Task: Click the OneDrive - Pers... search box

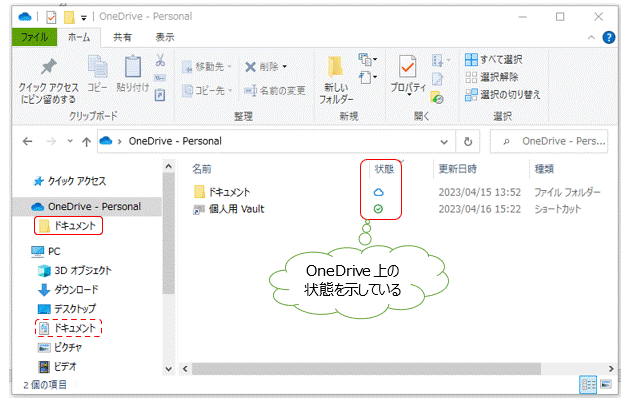Action: pyautogui.click(x=549, y=142)
